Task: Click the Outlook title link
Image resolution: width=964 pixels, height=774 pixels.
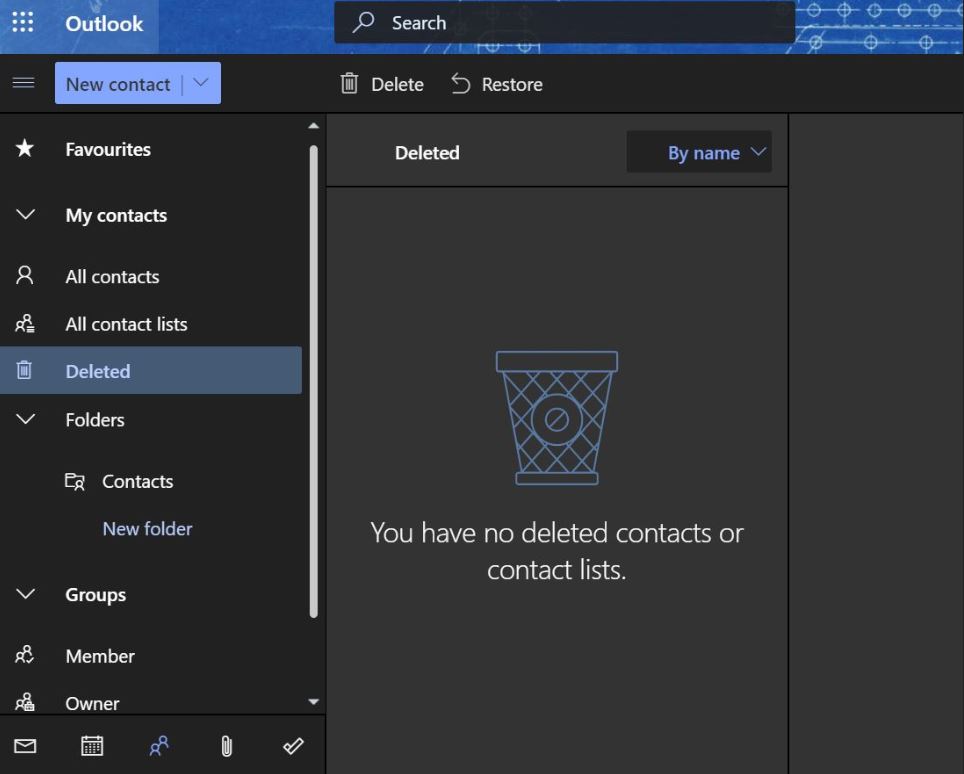Action: click(104, 23)
